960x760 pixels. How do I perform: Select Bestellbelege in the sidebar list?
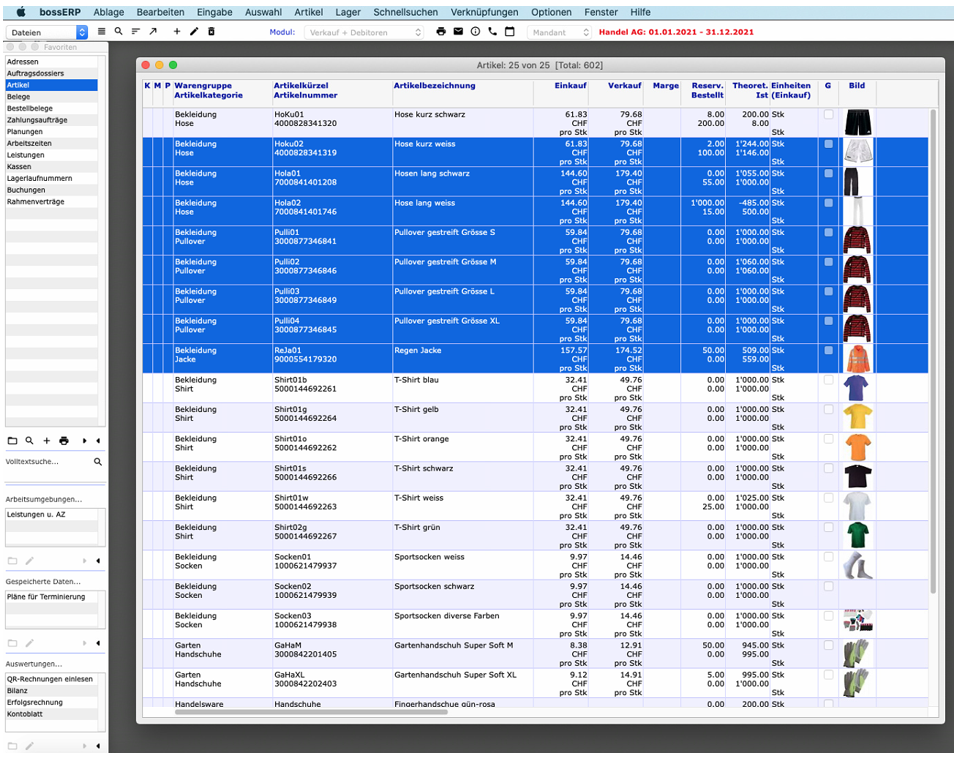[30, 108]
